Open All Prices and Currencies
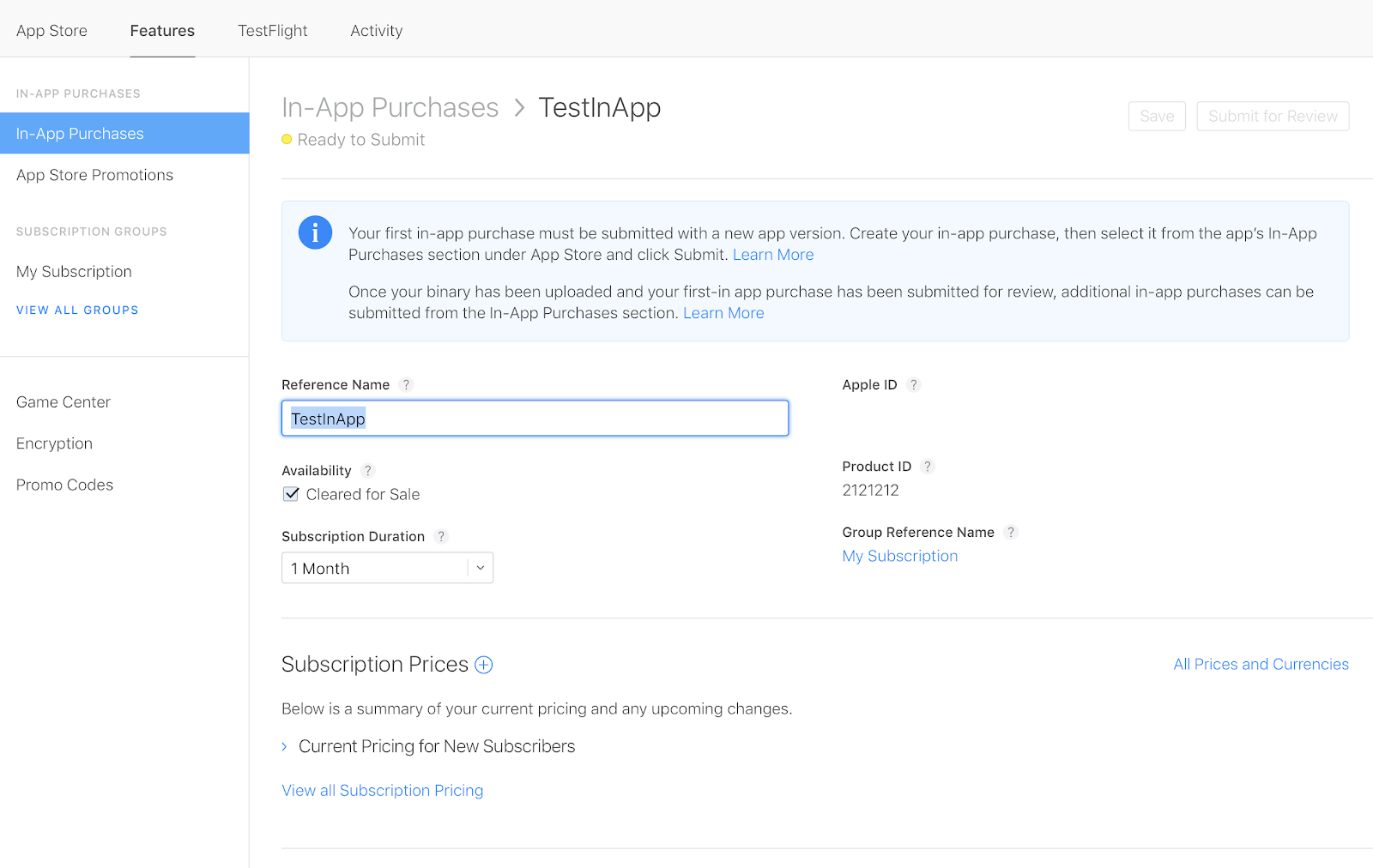This screenshot has width=1373, height=868. [x=1260, y=664]
